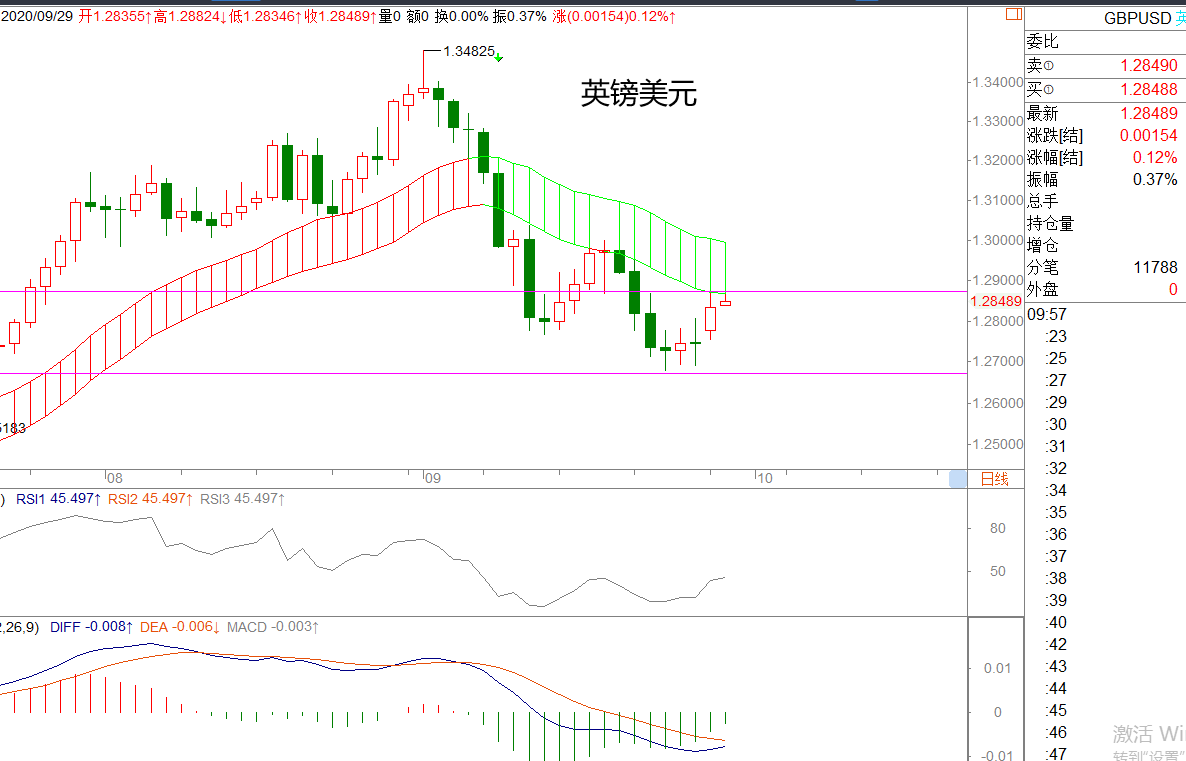Click the orange panel layout icon
The width and height of the screenshot is (1186, 761).
click(x=1014, y=14)
